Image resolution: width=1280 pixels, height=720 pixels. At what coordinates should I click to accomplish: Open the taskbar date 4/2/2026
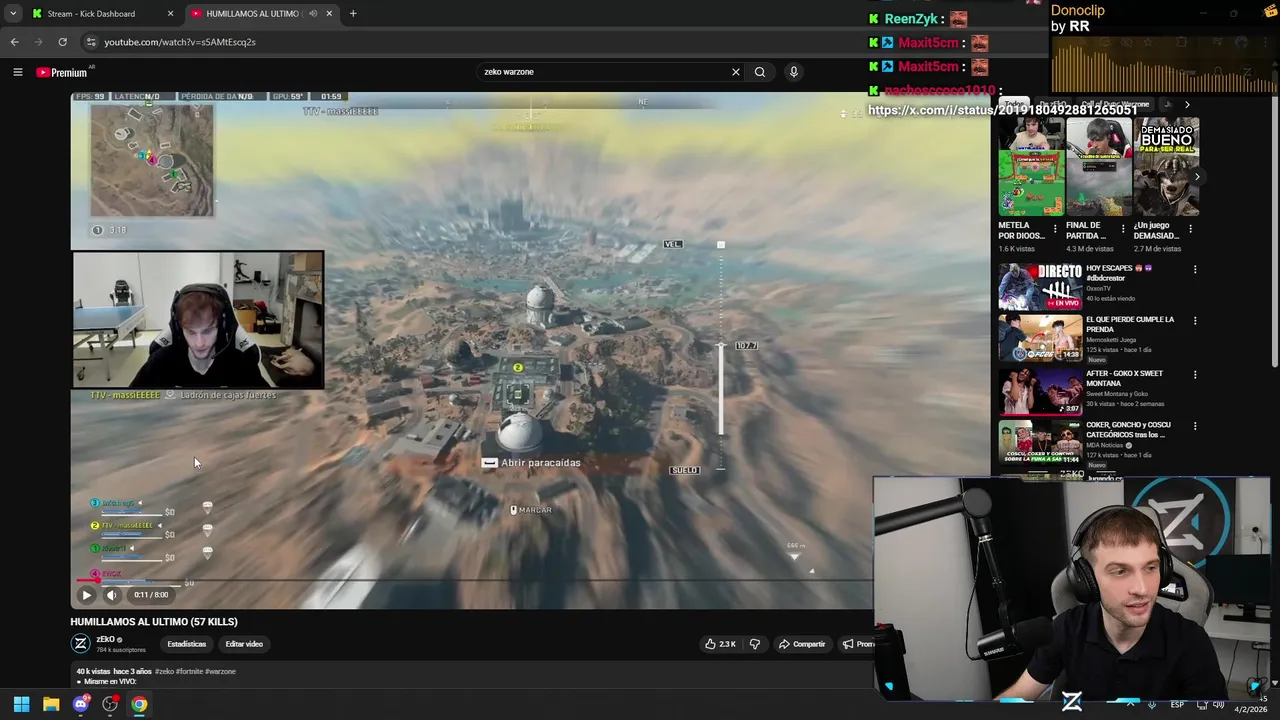point(1250,709)
